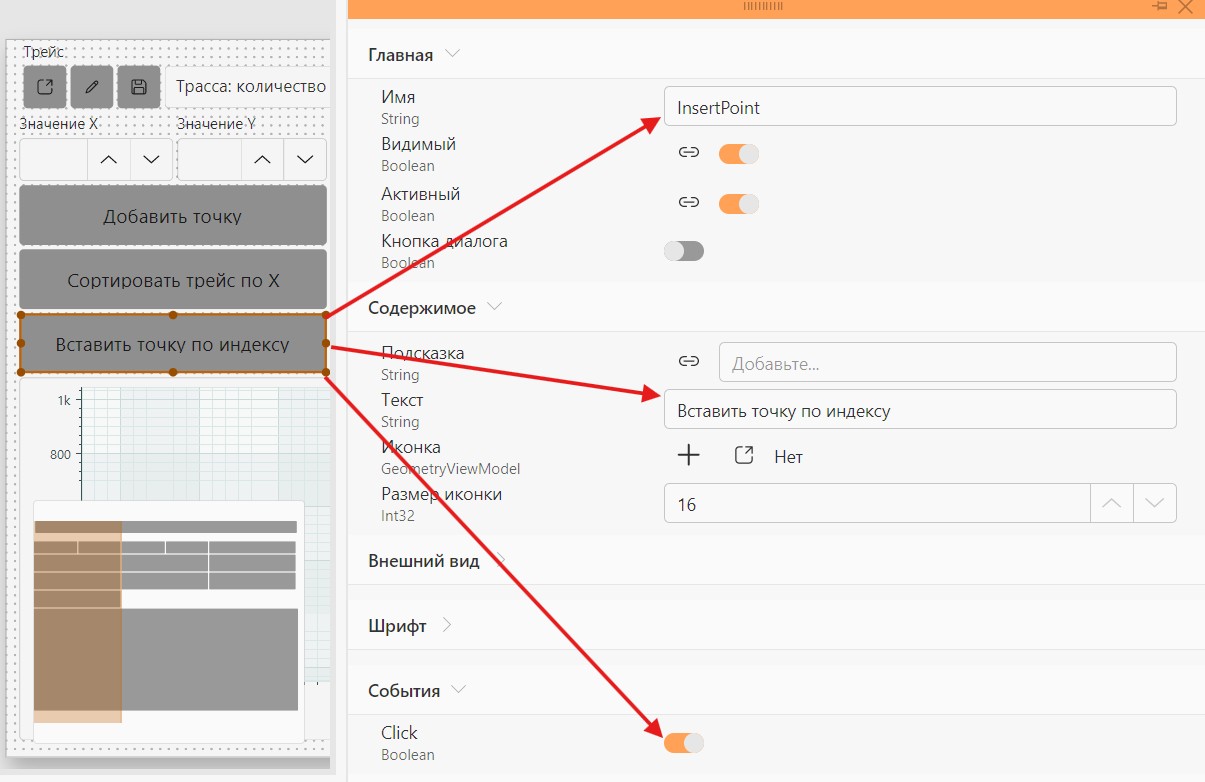Click the Имя field containing InsertPoint
The height and width of the screenshot is (782, 1205).
(x=920, y=107)
